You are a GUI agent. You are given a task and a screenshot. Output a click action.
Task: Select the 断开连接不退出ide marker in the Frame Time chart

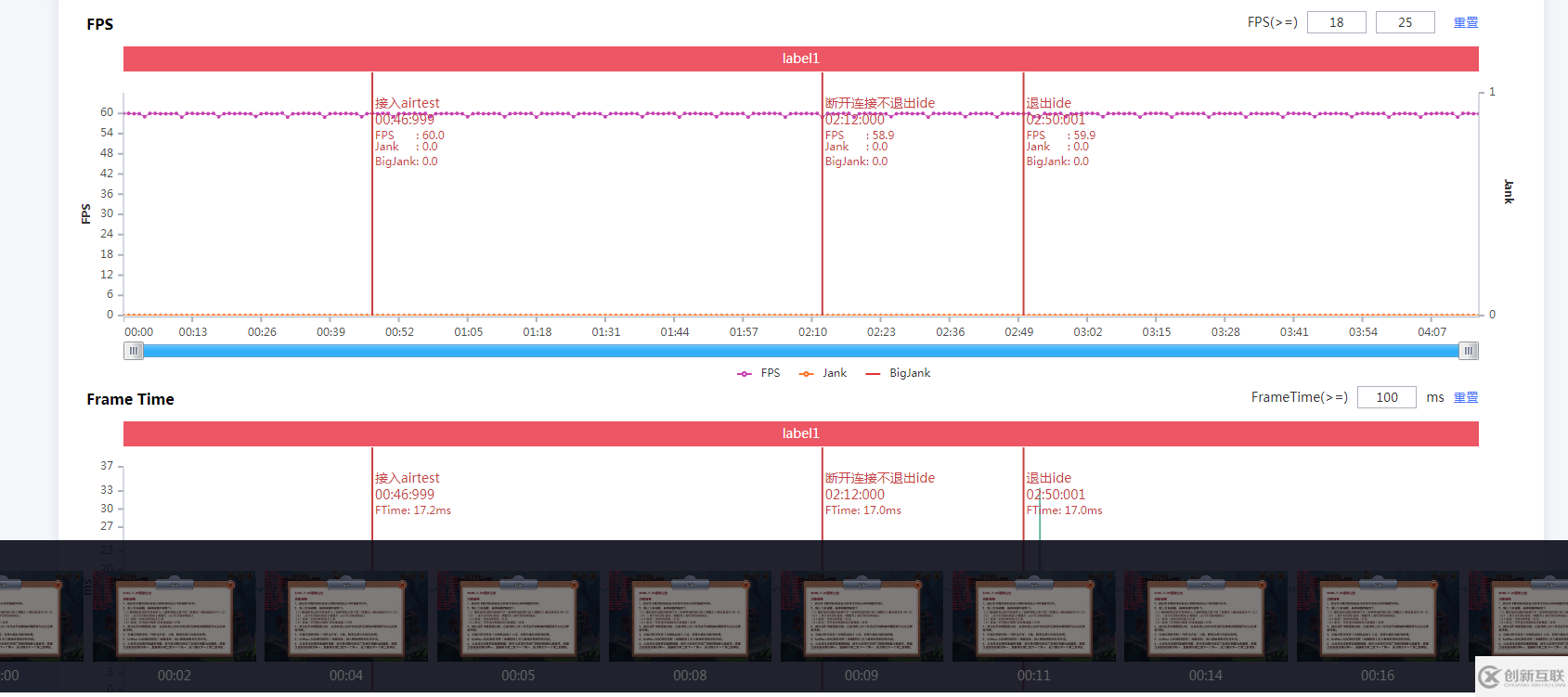pyautogui.click(x=880, y=478)
